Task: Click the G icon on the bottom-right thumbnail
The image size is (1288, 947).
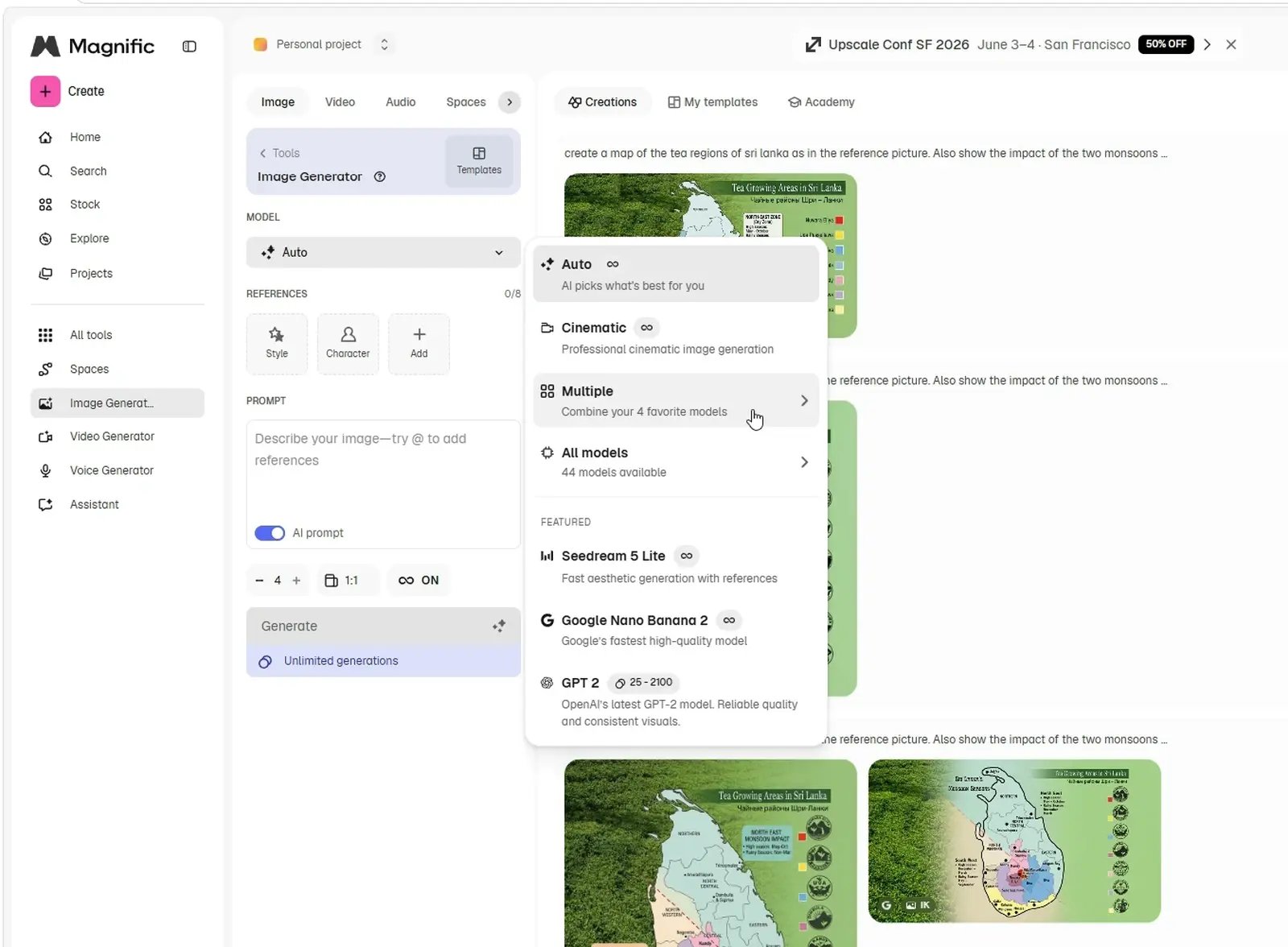Action: click(x=886, y=905)
